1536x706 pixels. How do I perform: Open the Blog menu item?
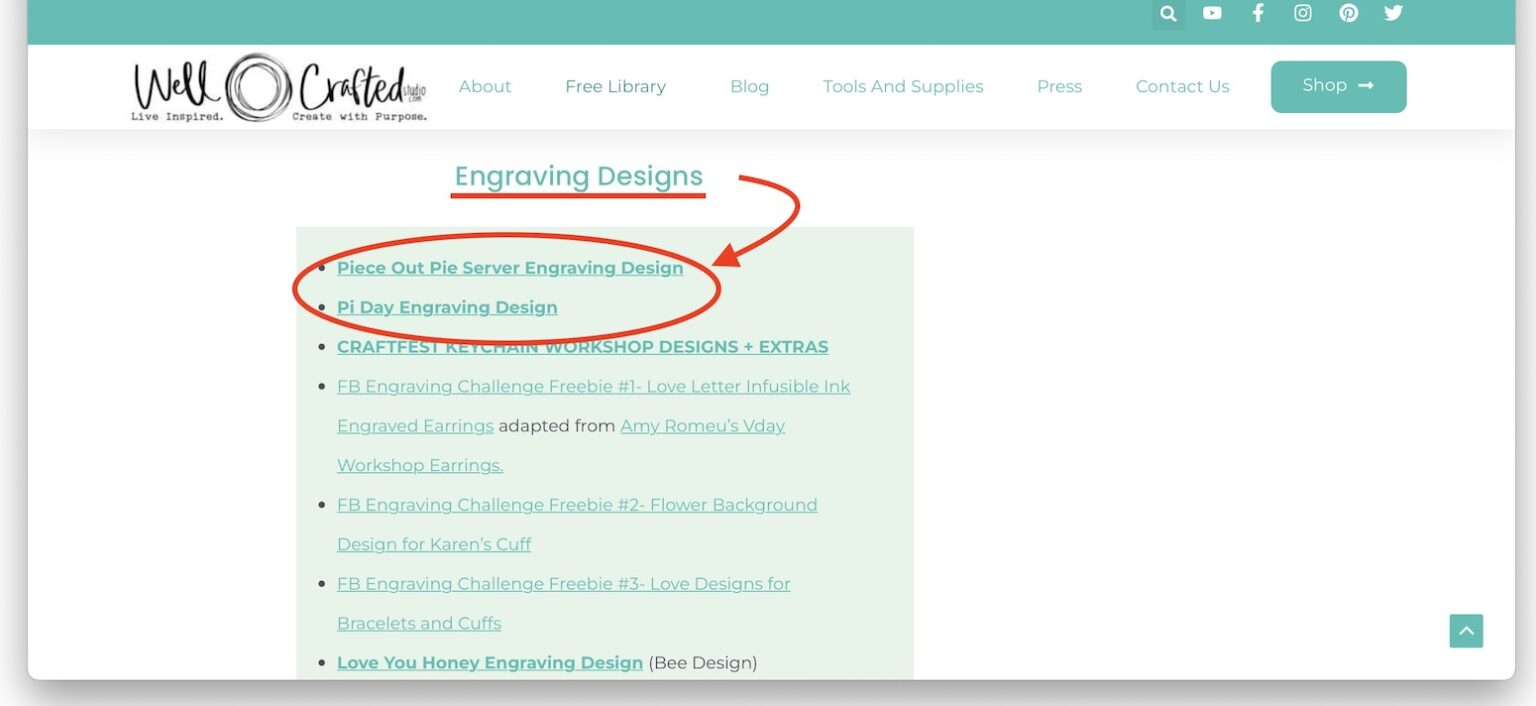[749, 86]
